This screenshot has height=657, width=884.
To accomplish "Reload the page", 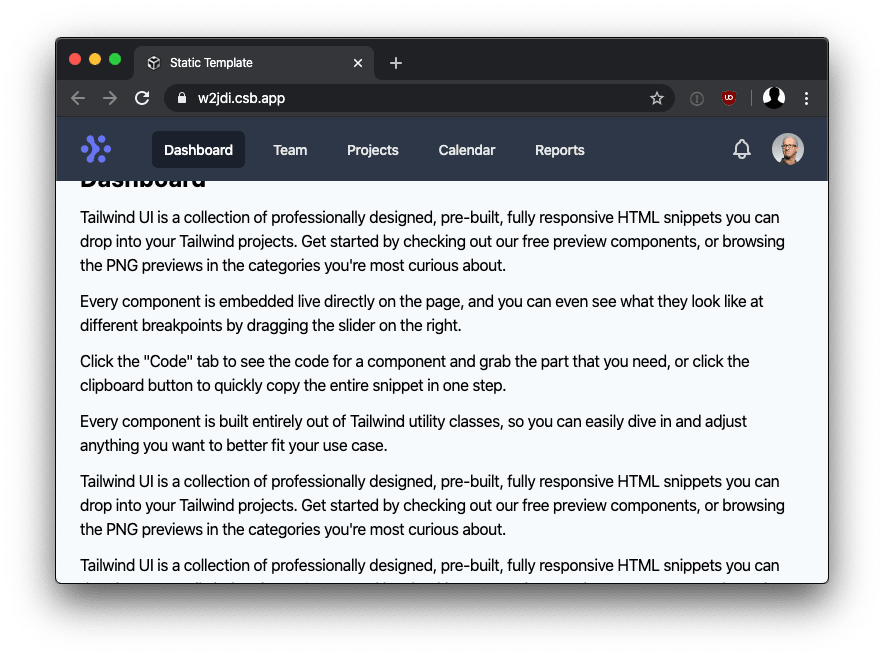I will 142,98.
